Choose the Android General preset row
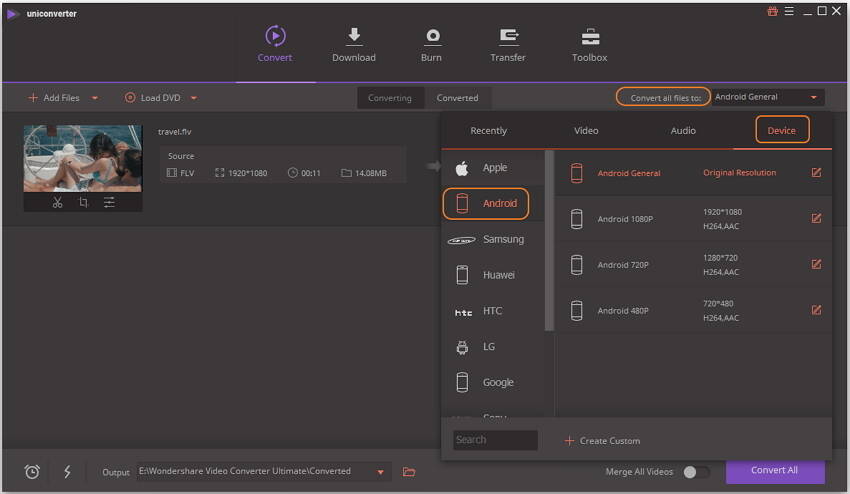 [x=693, y=173]
